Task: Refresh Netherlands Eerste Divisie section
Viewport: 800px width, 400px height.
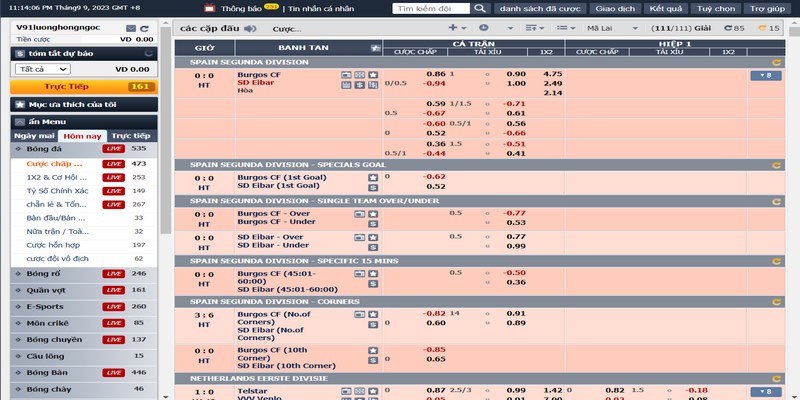Action: click(x=777, y=379)
